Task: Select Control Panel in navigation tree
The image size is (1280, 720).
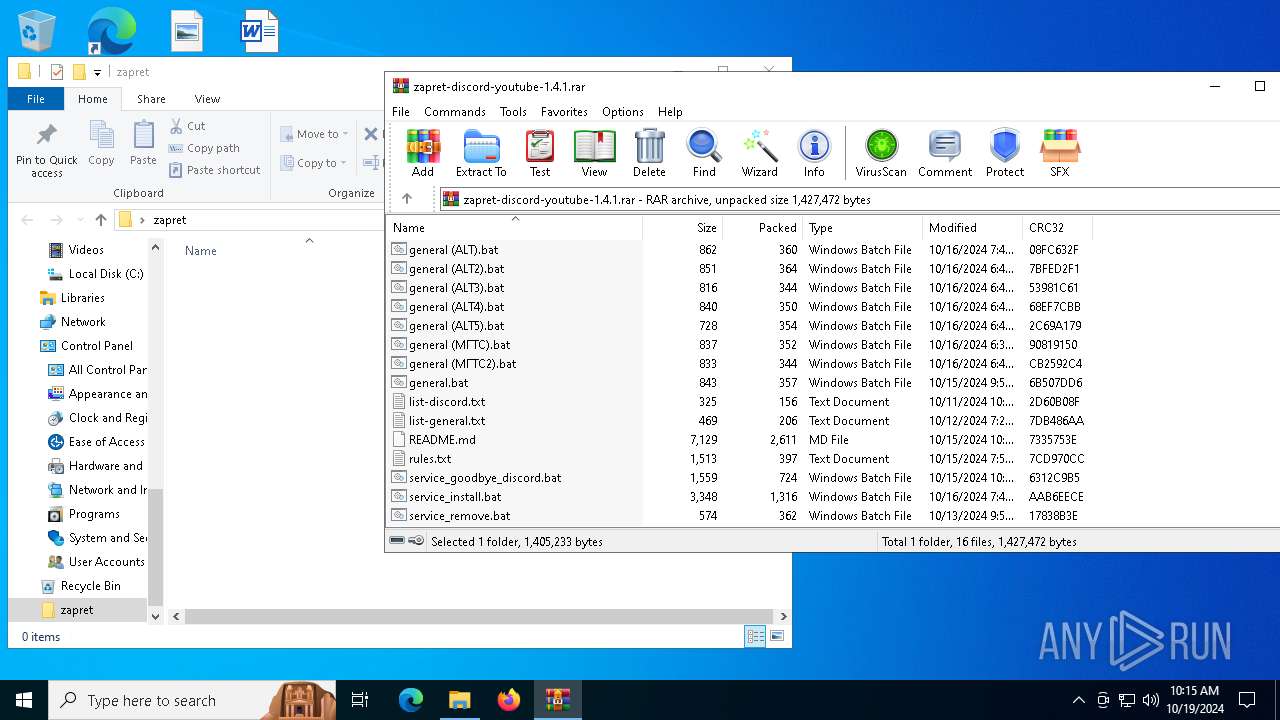Action: click(x=96, y=346)
